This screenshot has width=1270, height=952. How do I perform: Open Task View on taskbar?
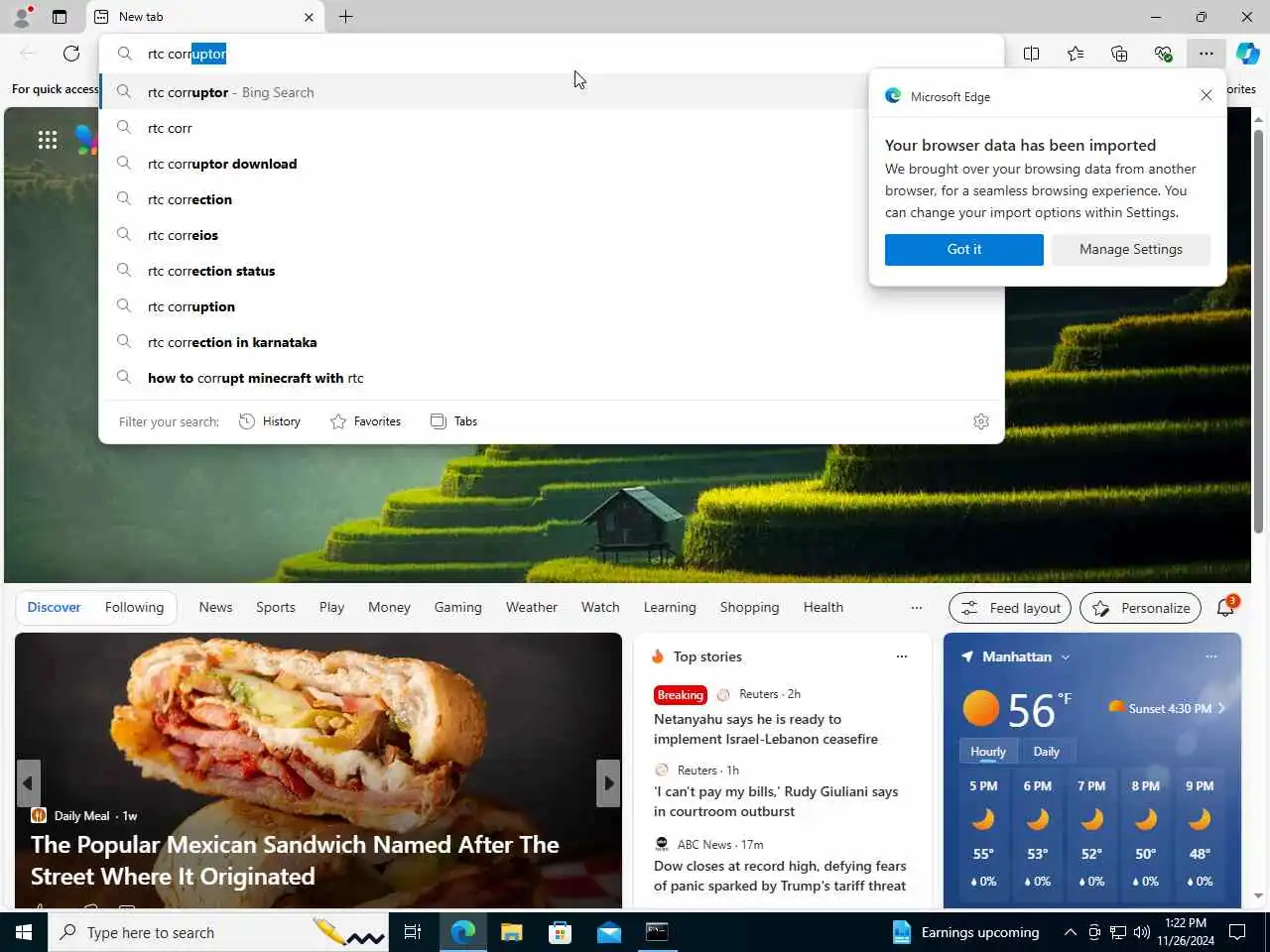pyautogui.click(x=413, y=932)
